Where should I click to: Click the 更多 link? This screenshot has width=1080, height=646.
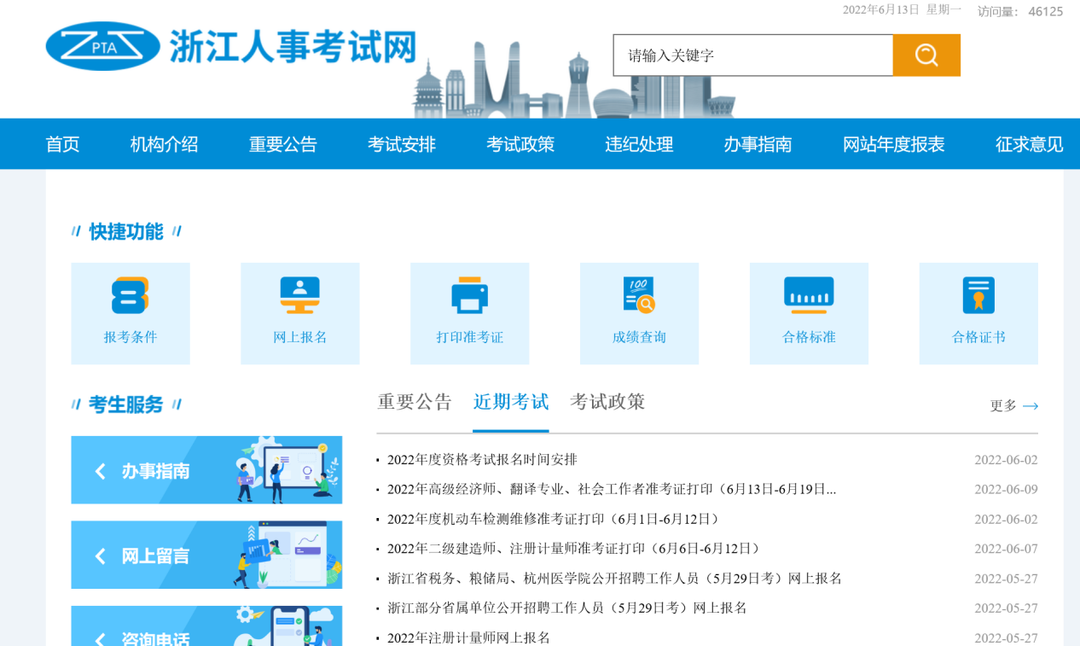(1003, 406)
